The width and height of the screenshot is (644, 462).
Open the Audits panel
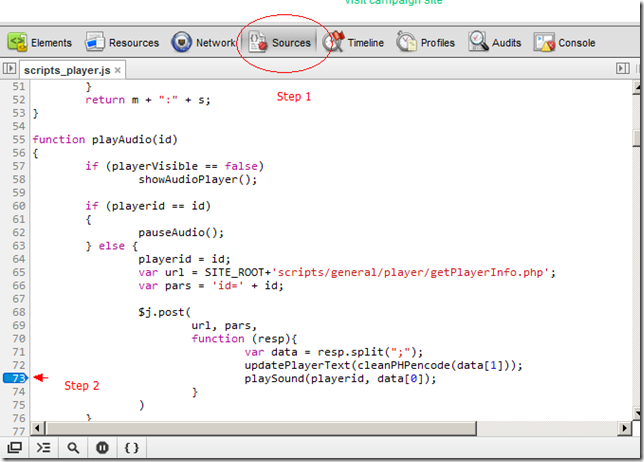click(495, 42)
